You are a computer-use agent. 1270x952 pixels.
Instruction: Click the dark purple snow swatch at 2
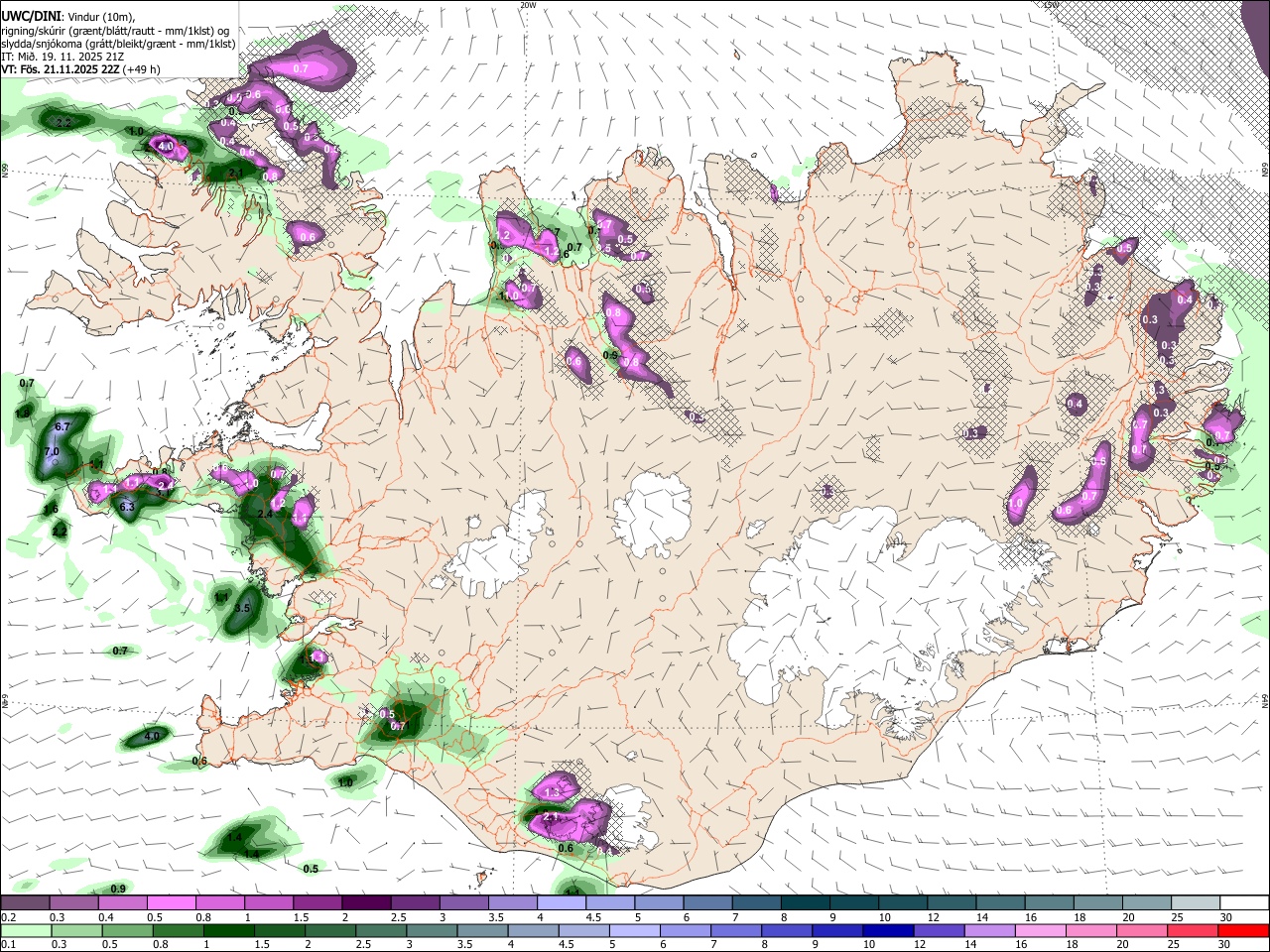(365, 903)
